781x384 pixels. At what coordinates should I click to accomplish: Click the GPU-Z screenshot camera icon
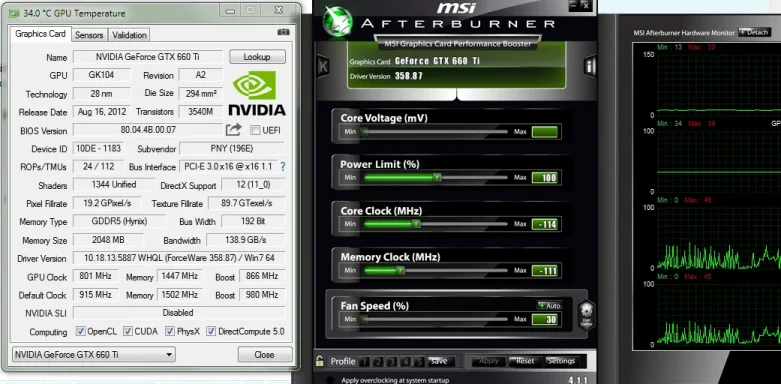tap(283, 32)
